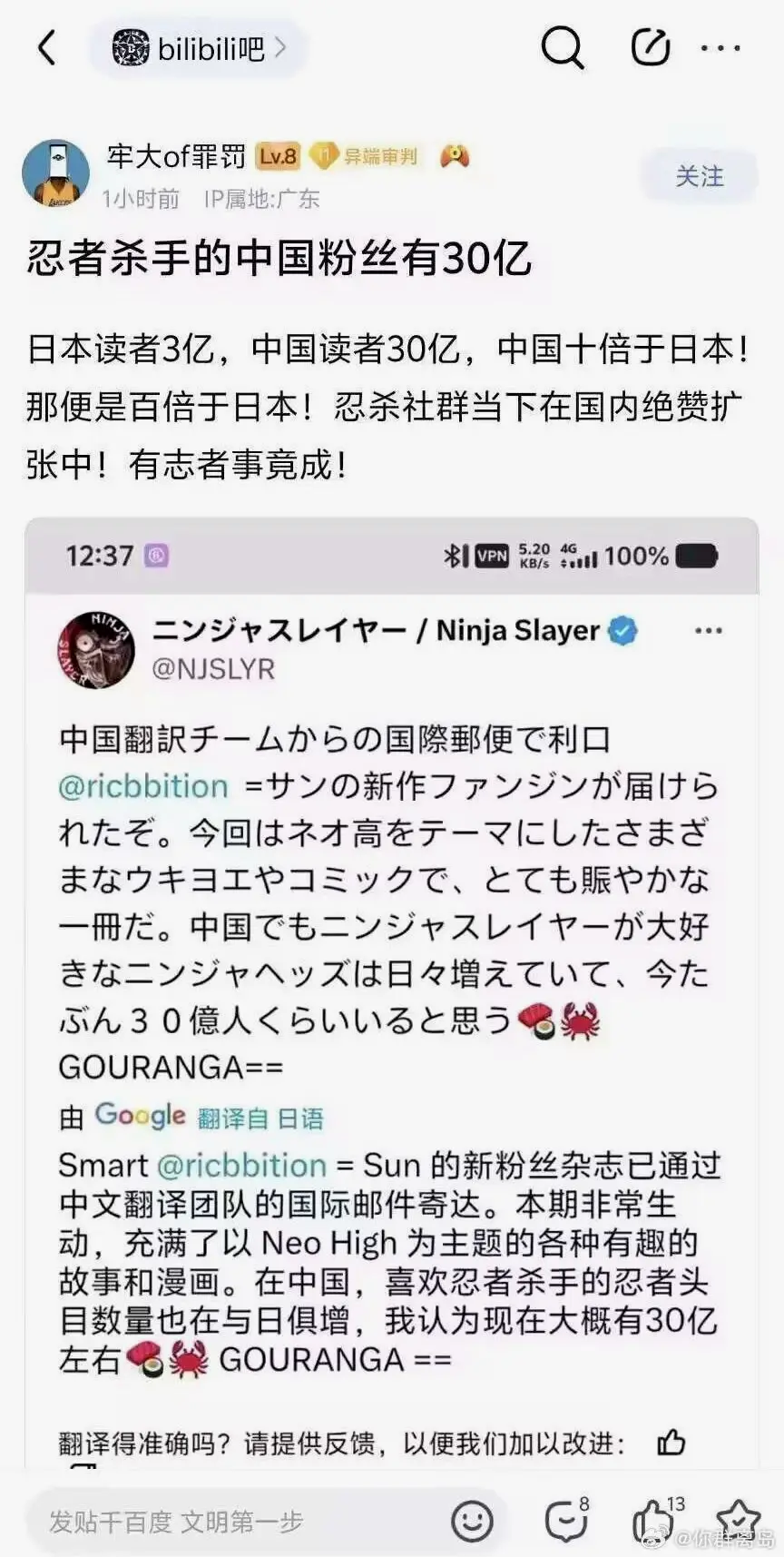Viewport: 784px width, 1557px height.
Task: Open the @ricbbition mention in Japanese tweet
Action: tap(143, 786)
